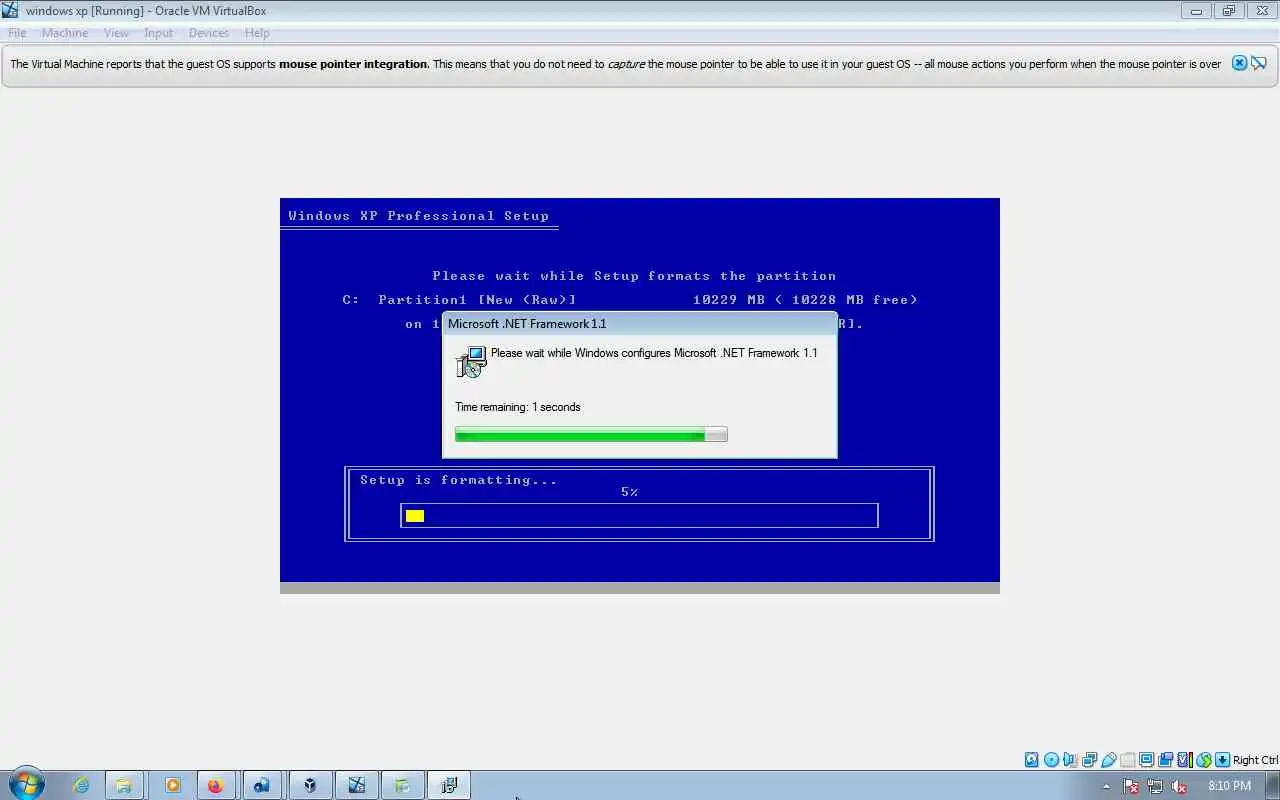Image resolution: width=1280 pixels, height=800 pixels.
Task: Click the 'Setup is formatting...' text
Action: tap(458, 480)
